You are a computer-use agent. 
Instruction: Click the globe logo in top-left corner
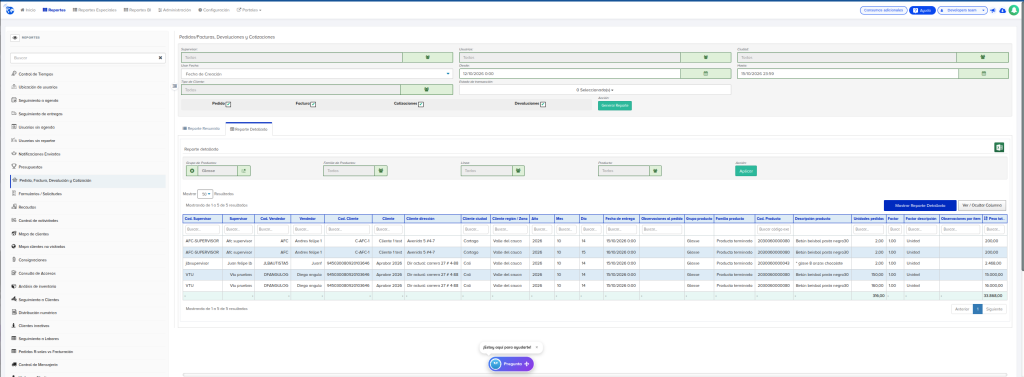[x=10, y=10]
